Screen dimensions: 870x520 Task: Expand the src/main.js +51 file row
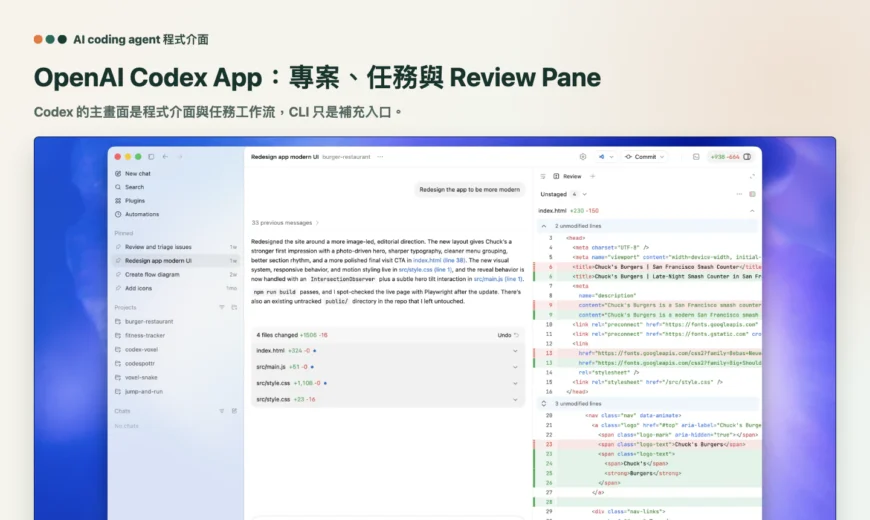[387, 367]
